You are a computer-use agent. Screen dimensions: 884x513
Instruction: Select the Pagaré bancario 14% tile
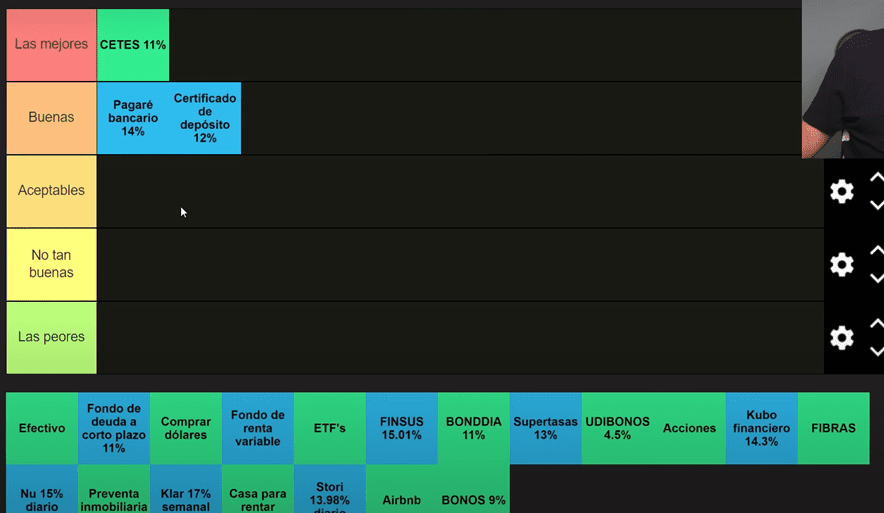click(133, 118)
